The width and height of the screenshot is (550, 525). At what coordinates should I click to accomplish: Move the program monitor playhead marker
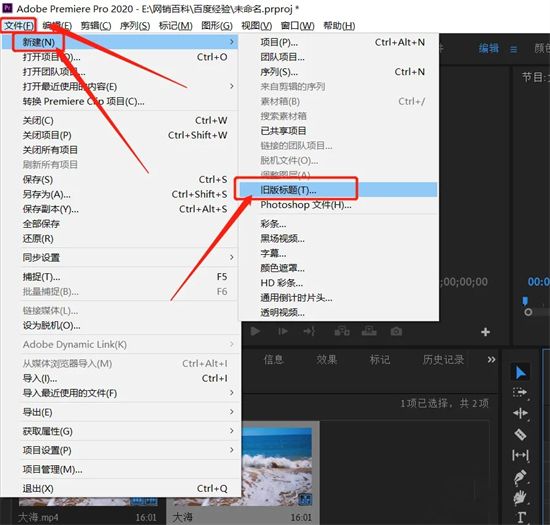[525, 301]
